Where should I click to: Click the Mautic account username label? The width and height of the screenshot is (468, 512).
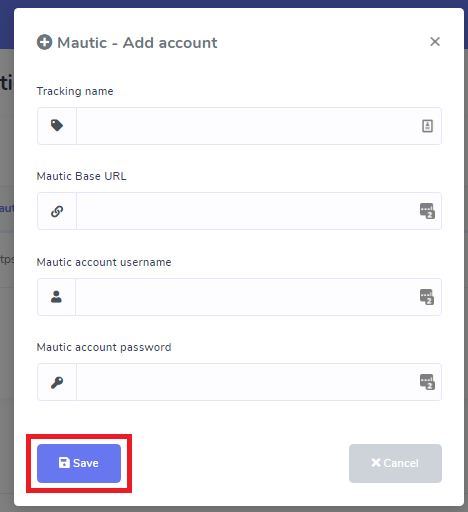tap(104, 262)
